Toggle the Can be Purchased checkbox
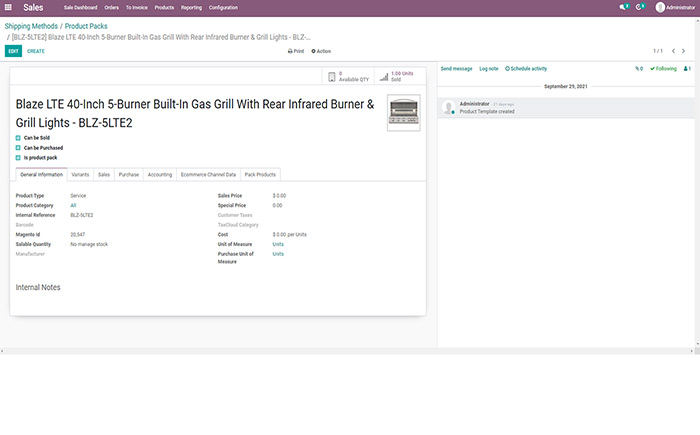700x435 pixels. point(18,148)
